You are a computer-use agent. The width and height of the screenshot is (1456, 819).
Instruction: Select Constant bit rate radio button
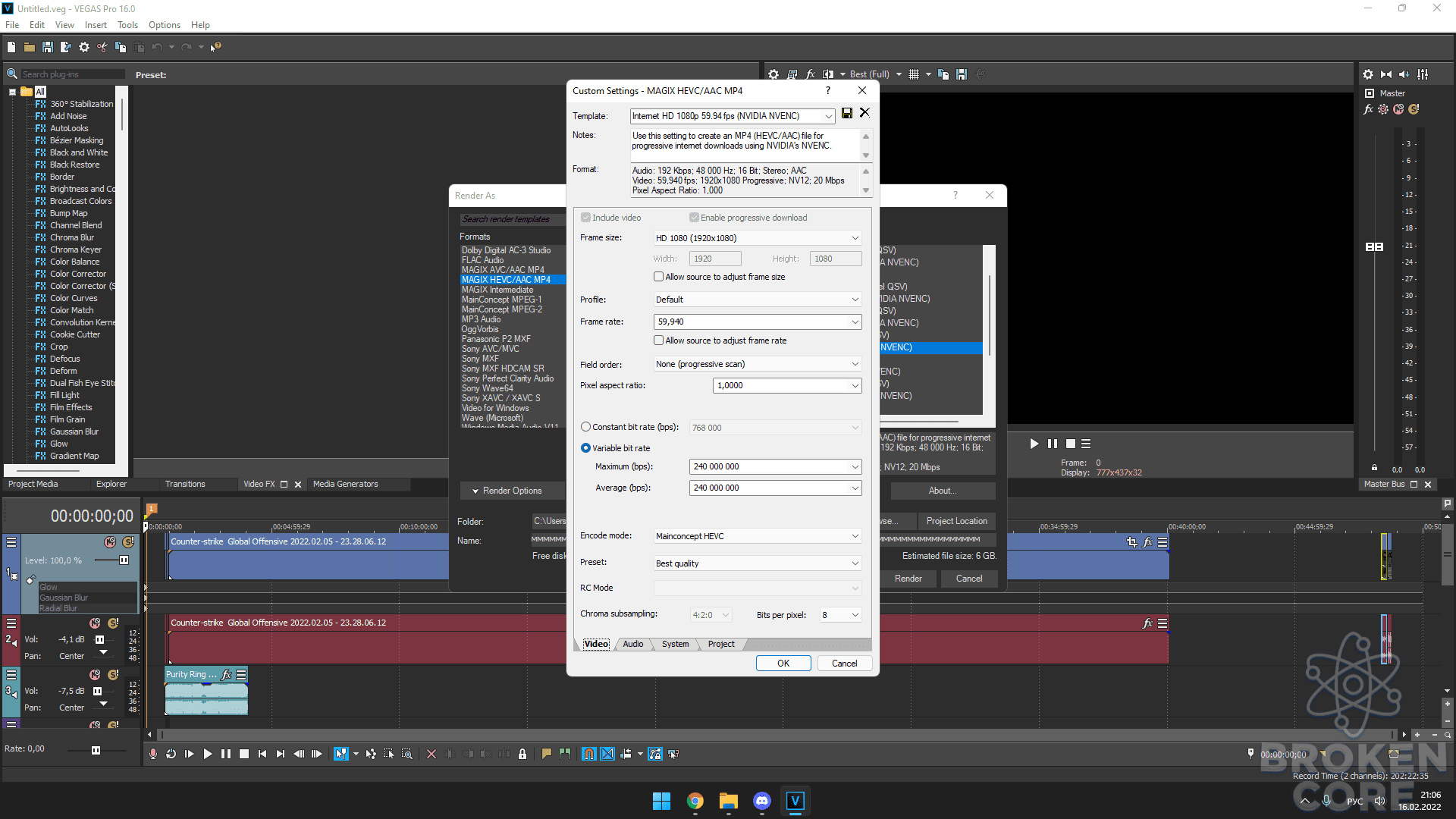click(585, 427)
